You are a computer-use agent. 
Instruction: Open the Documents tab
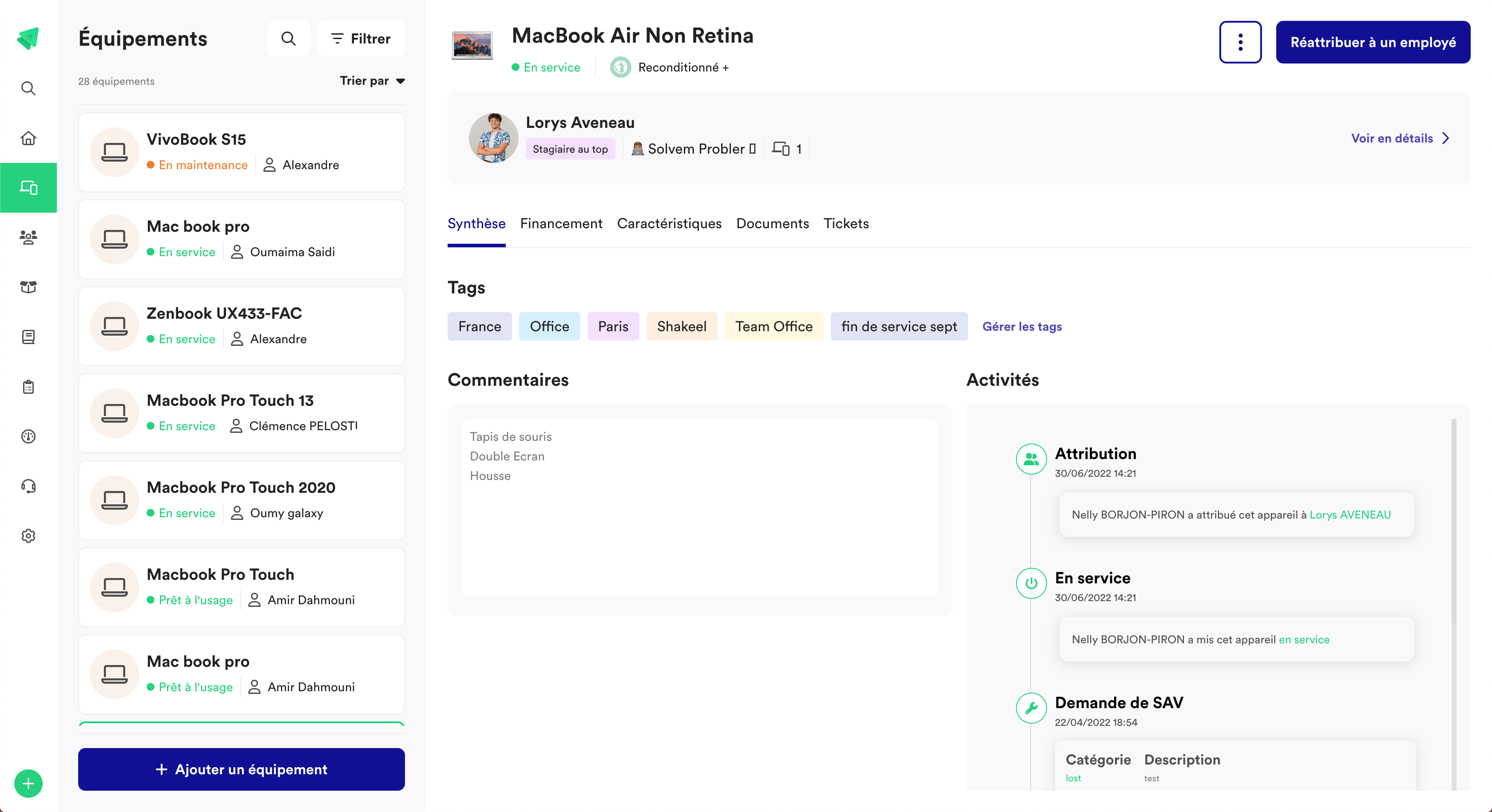click(x=772, y=224)
